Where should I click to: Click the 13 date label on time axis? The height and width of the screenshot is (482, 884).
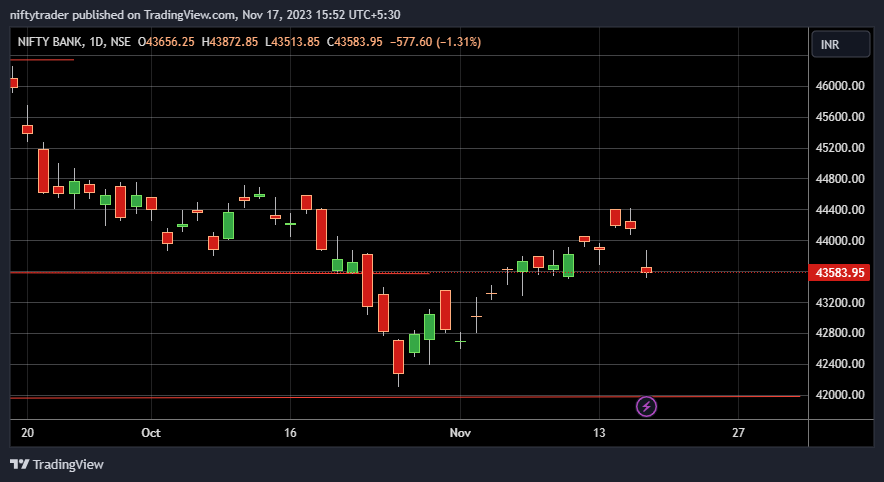tap(599, 433)
